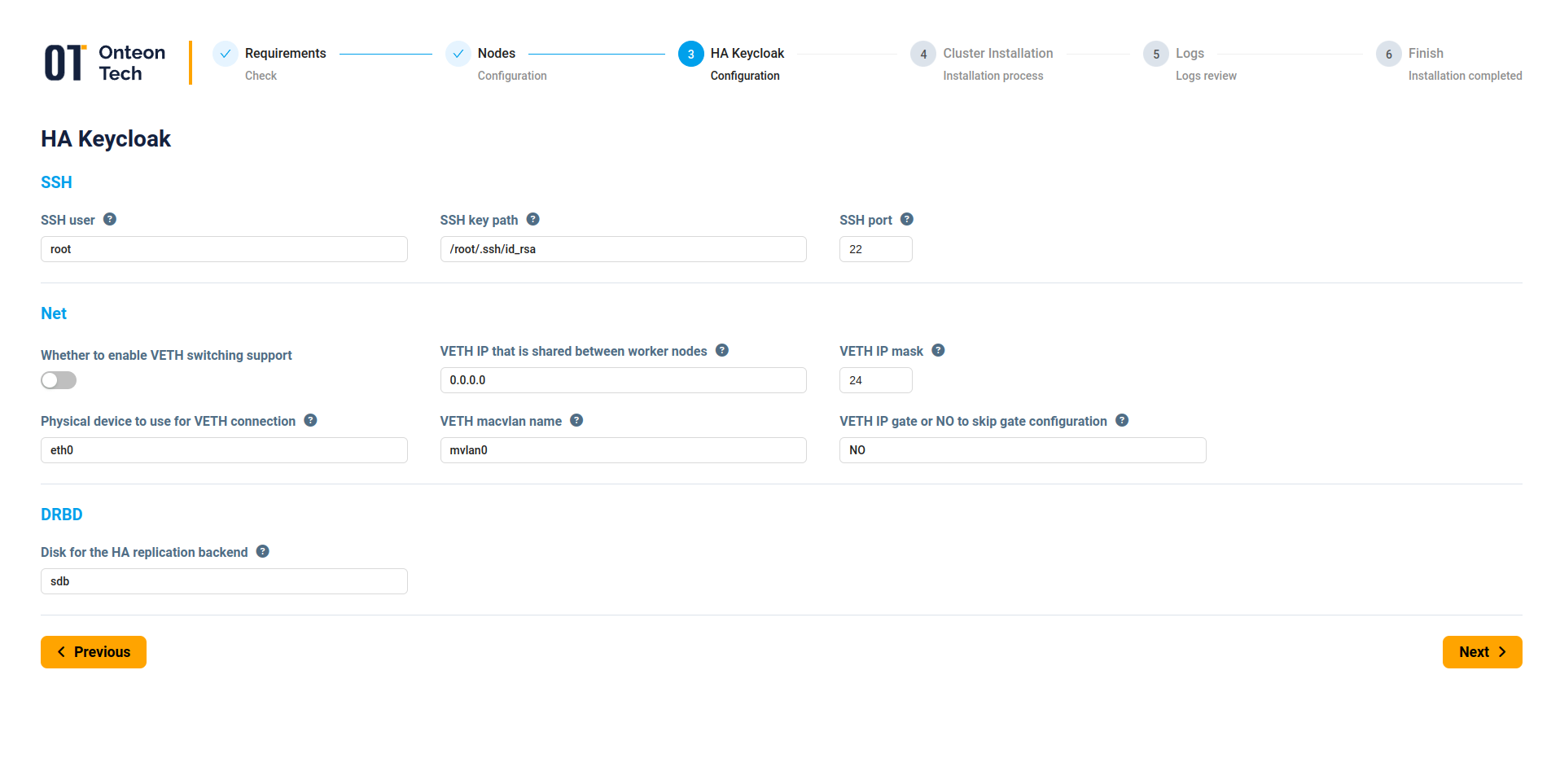Click the Requirements step checkmark

(225, 54)
